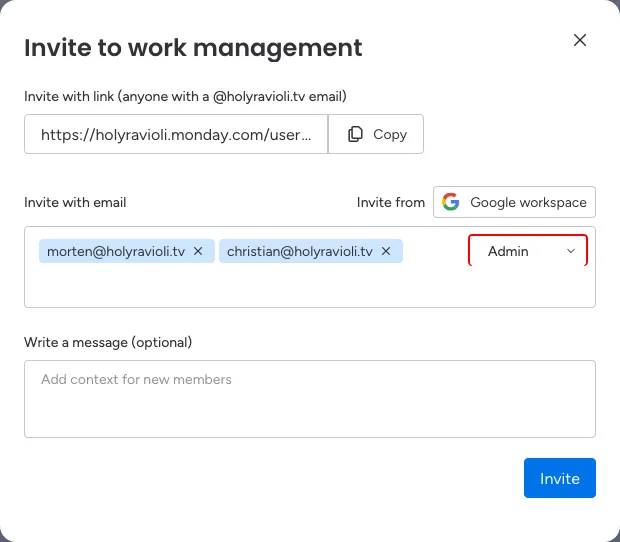Select the christian@holyravioli.tv email chip
Viewport: 620px width, 542px height.
(x=299, y=251)
